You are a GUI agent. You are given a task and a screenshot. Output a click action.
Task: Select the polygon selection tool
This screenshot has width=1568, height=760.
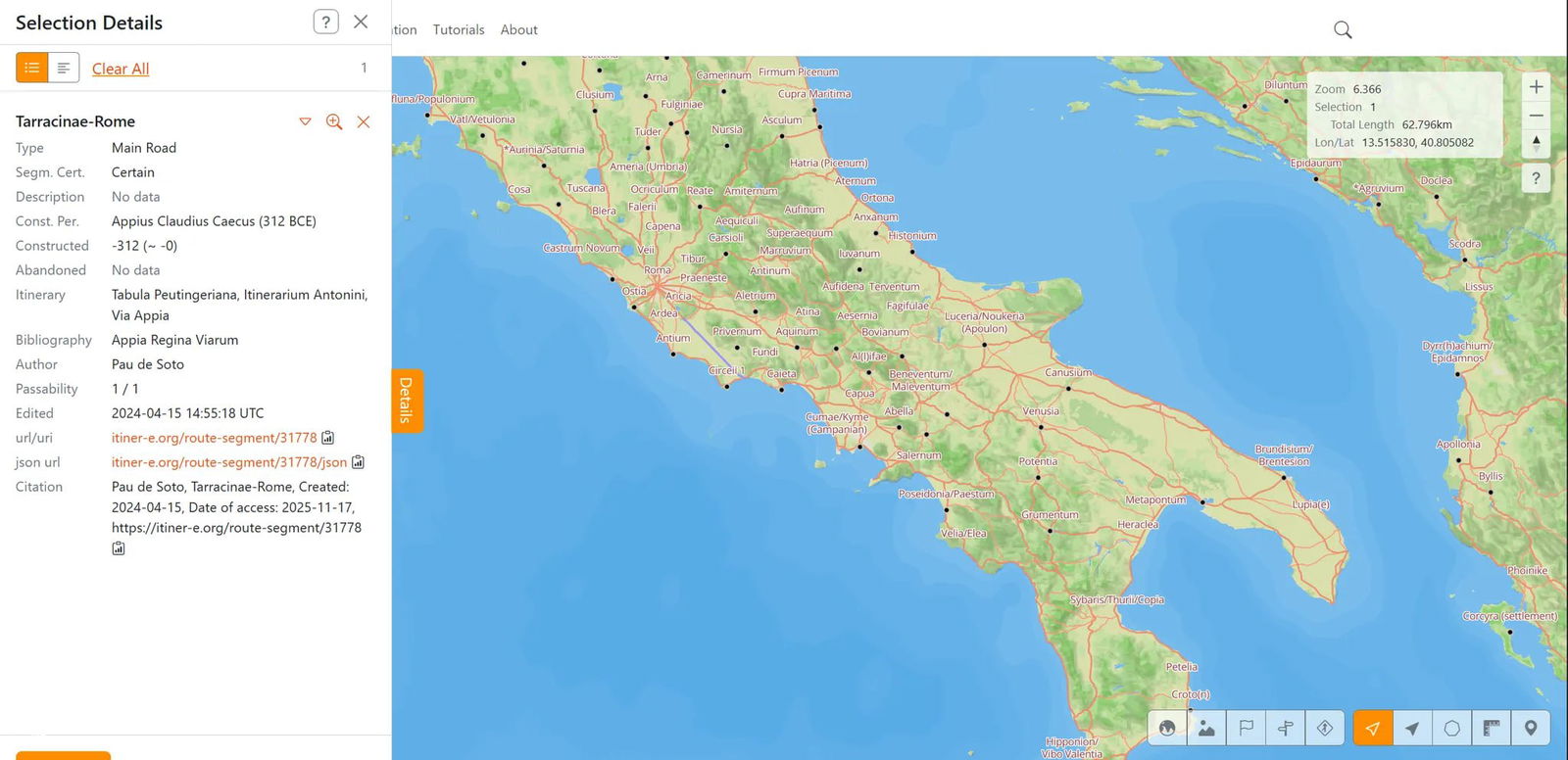coord(1451,728)
